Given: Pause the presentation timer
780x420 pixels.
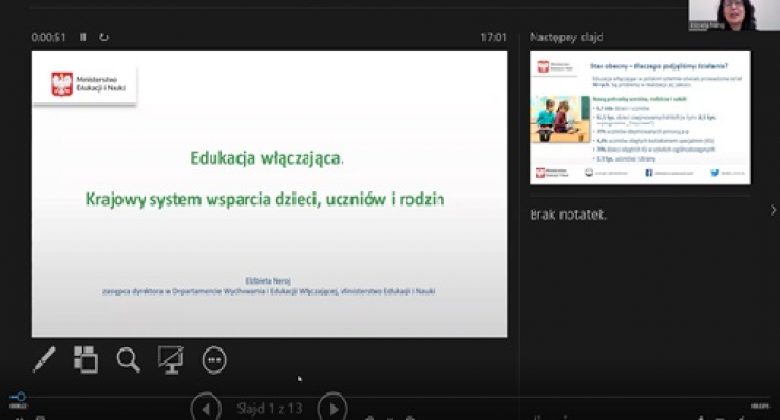Looking at the screenshot, I should click(x=83, y=37).
